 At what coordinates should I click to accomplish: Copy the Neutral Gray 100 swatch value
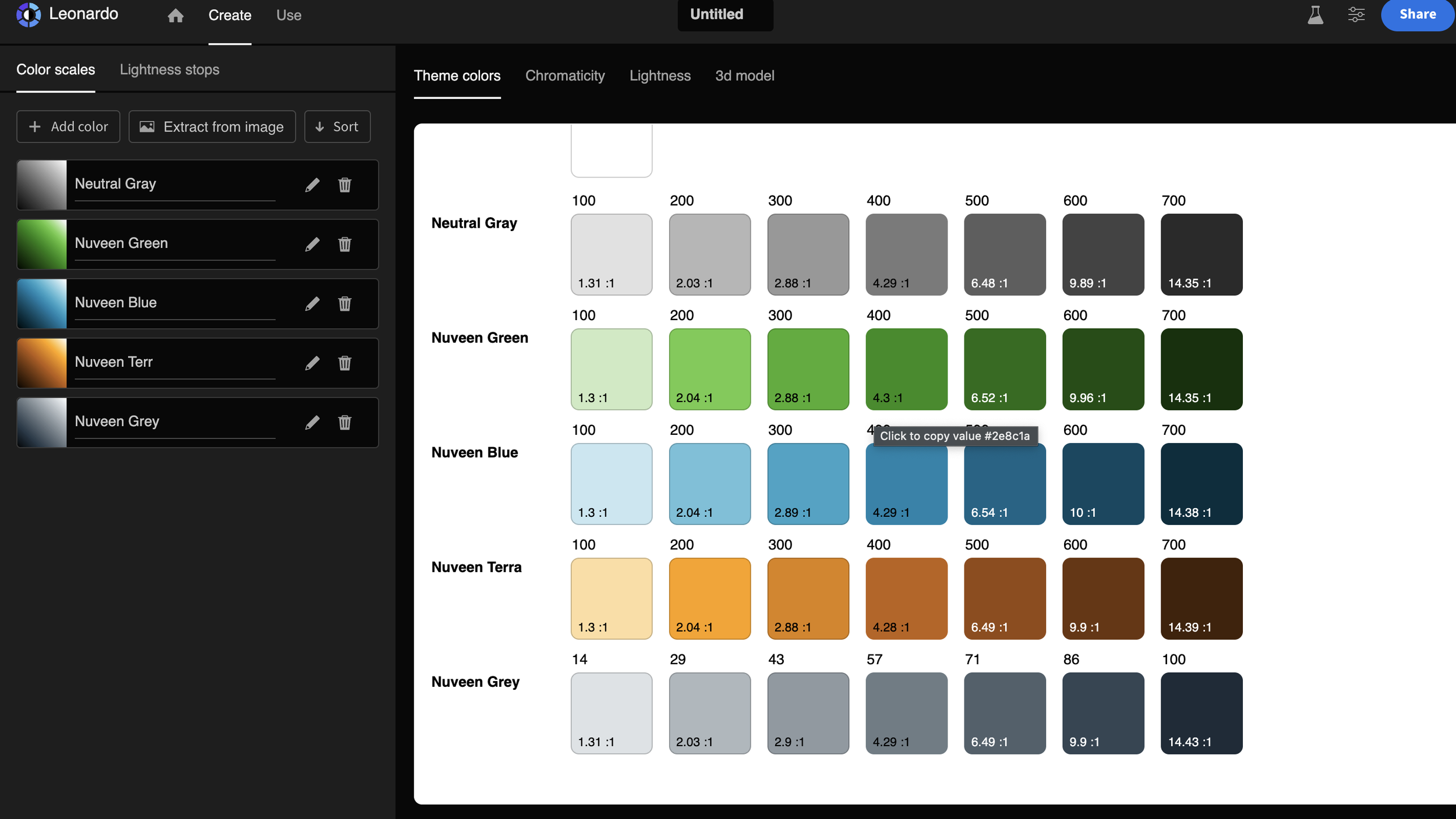[612, 254]
